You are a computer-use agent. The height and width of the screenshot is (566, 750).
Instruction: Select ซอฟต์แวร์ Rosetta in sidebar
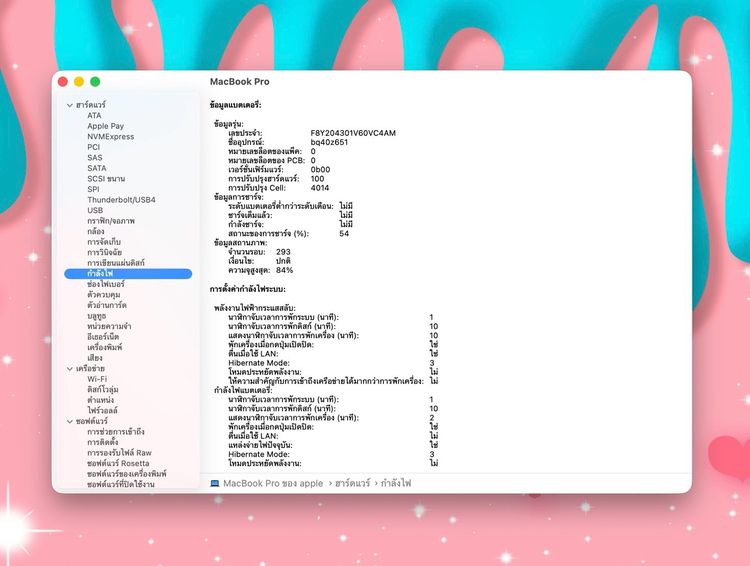118,463
